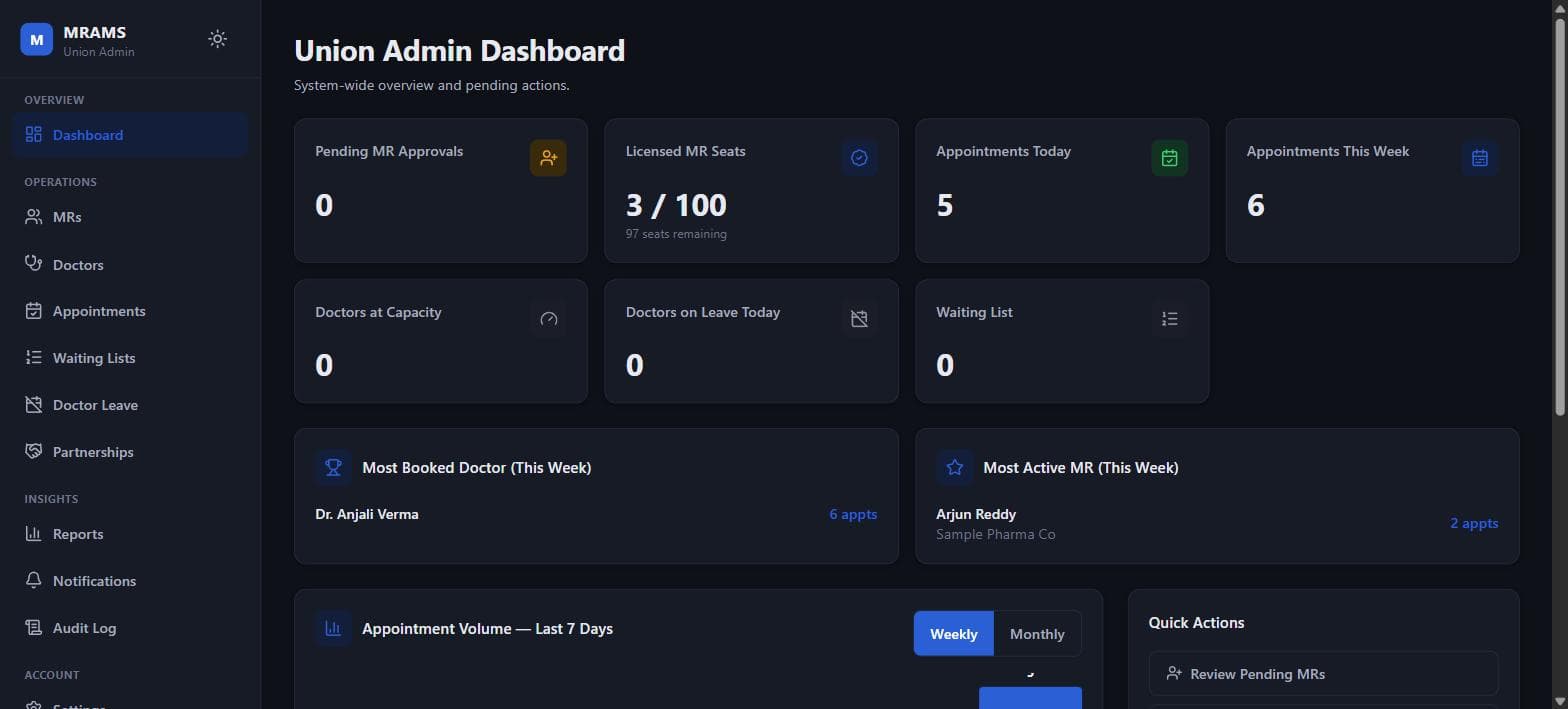Open the Appointments sidebar item
This screenshot has width=1568, height=709.
coord(130,311)
